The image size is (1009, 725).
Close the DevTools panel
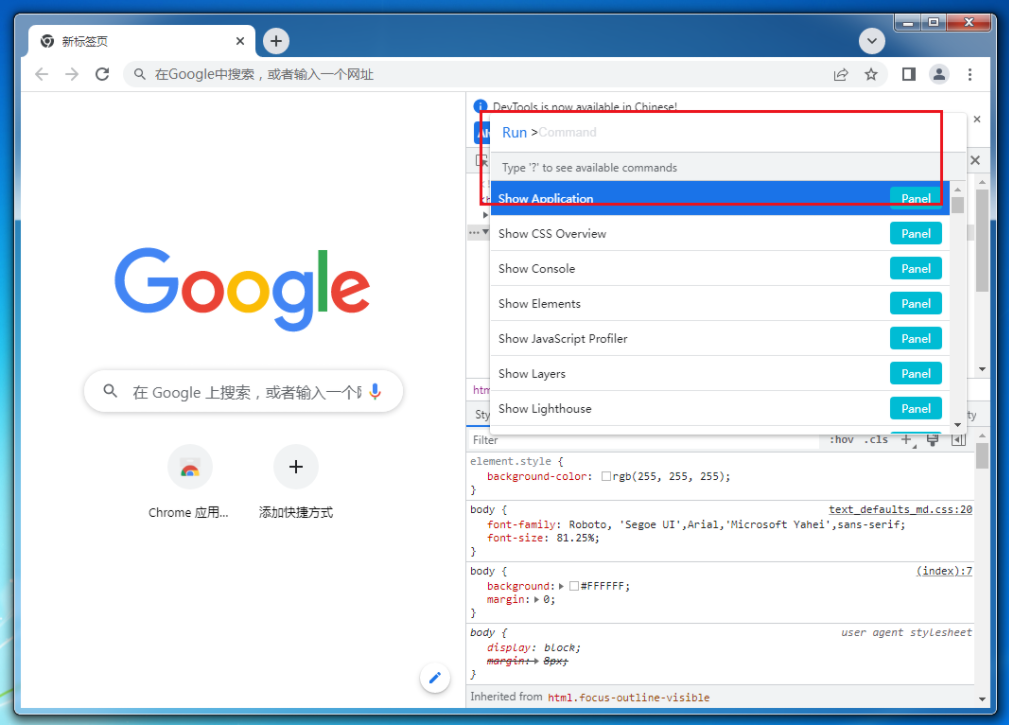975,160
